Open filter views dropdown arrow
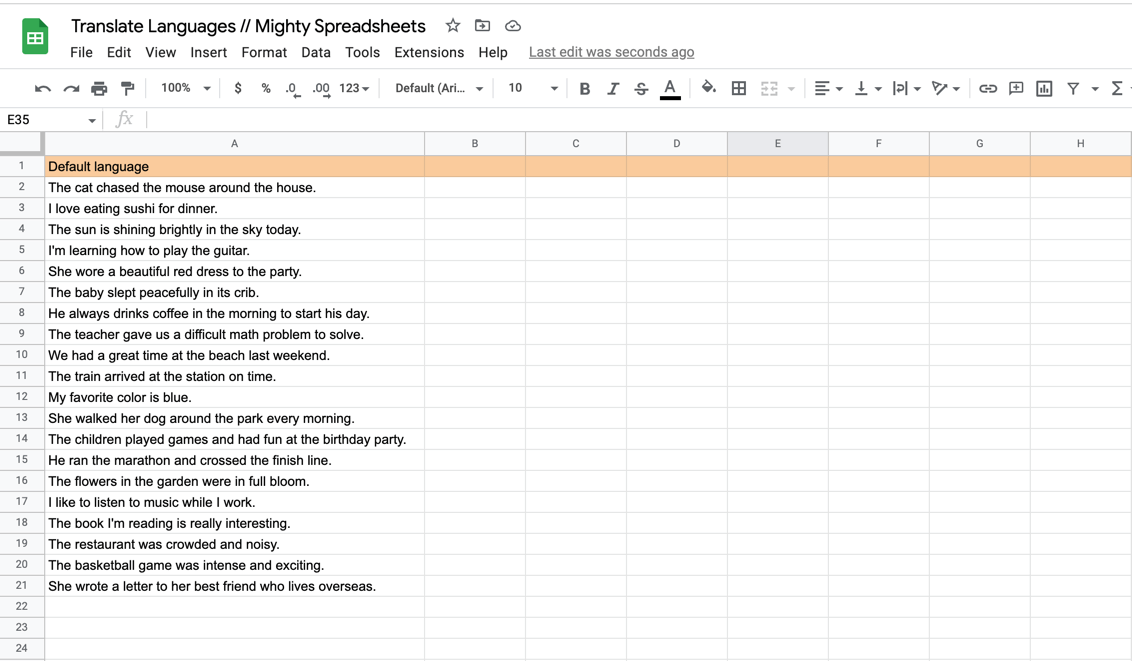1132x661 pixels. point(1095,89)
